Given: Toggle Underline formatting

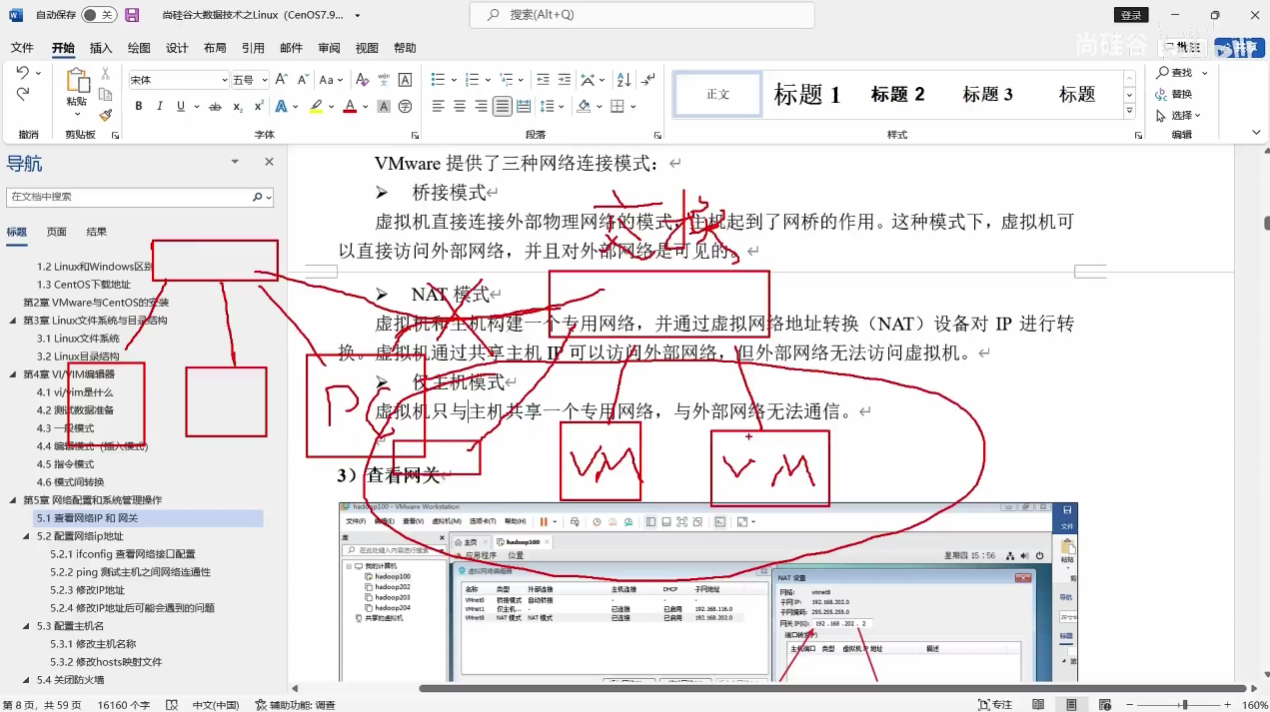Looking at the screenshot, I should pos(181,107).
